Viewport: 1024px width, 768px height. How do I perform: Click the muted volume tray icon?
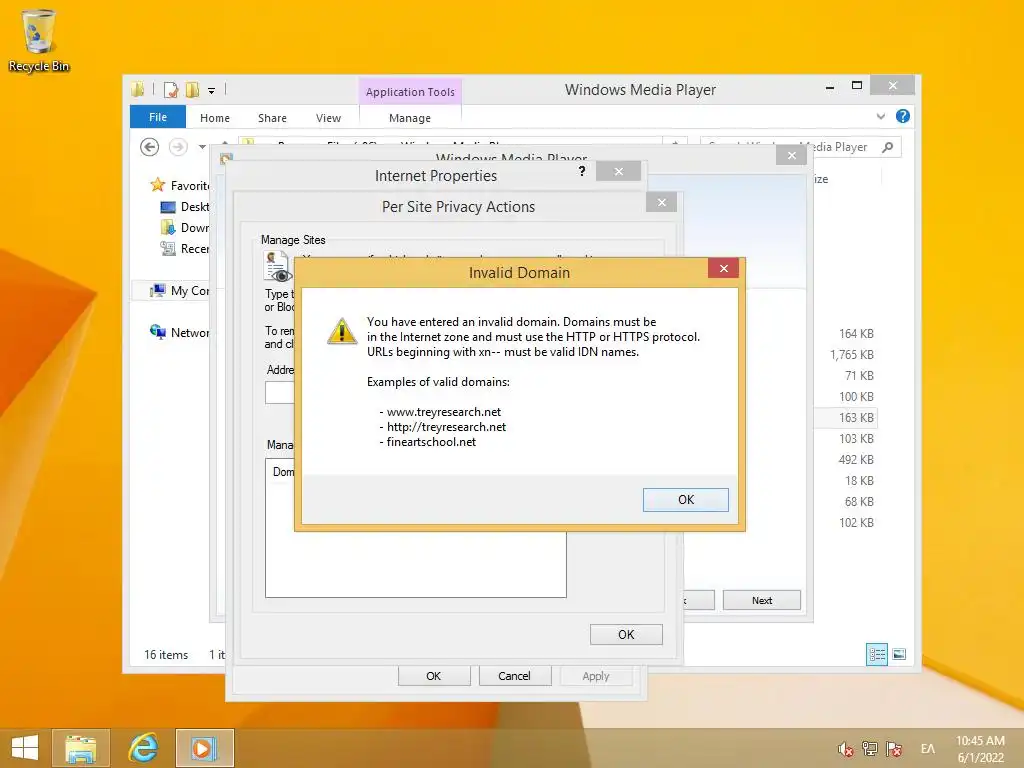point(846,749)
